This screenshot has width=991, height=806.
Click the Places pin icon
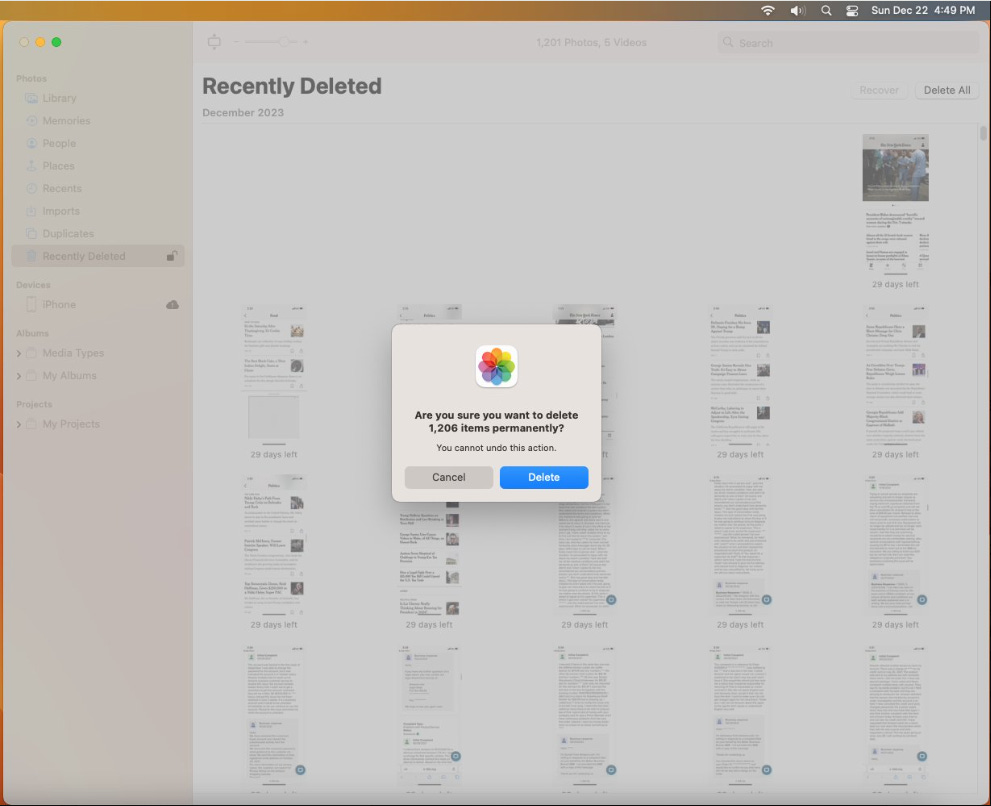coord(31,166)
